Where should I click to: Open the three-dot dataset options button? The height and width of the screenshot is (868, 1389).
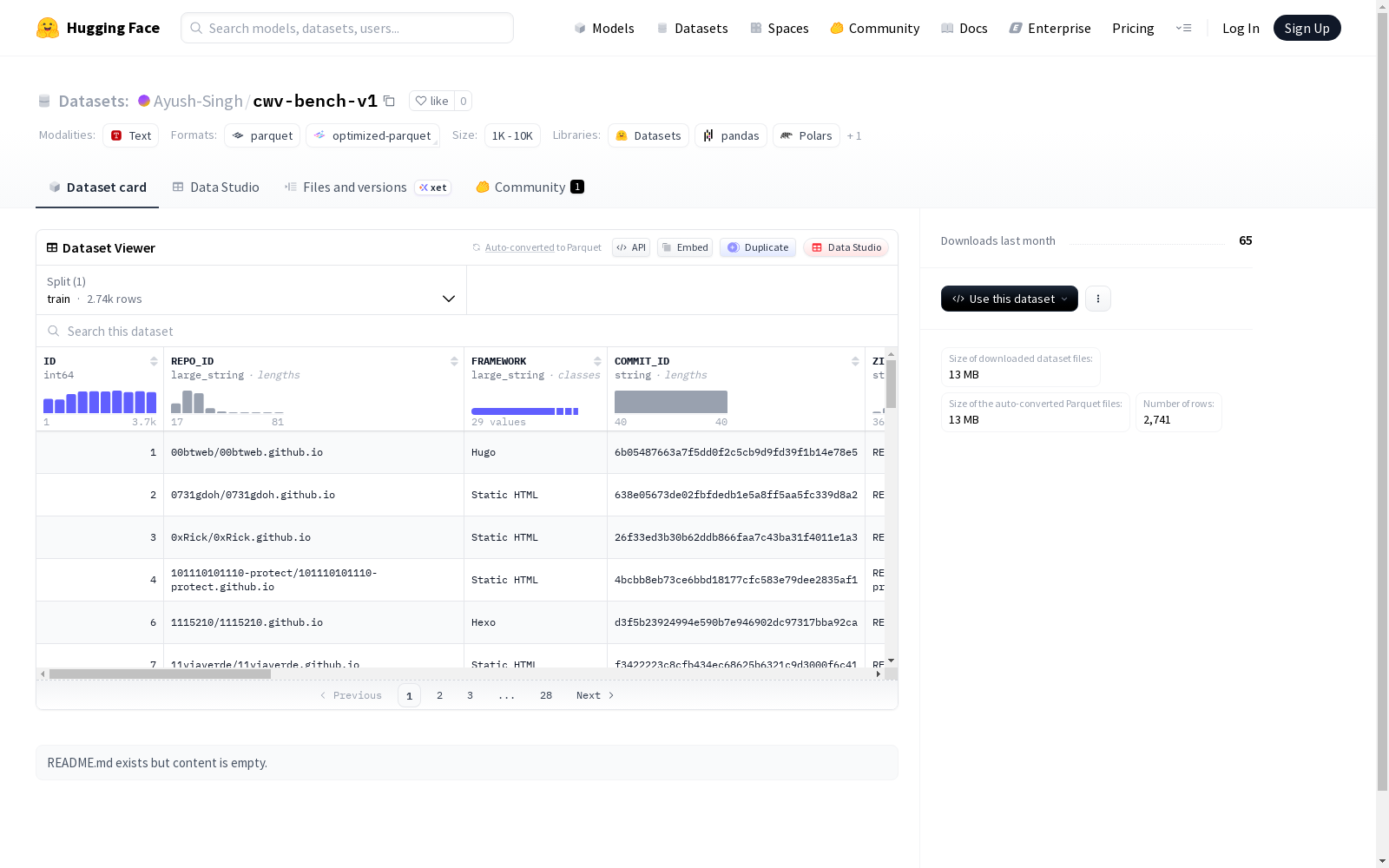1098,299
